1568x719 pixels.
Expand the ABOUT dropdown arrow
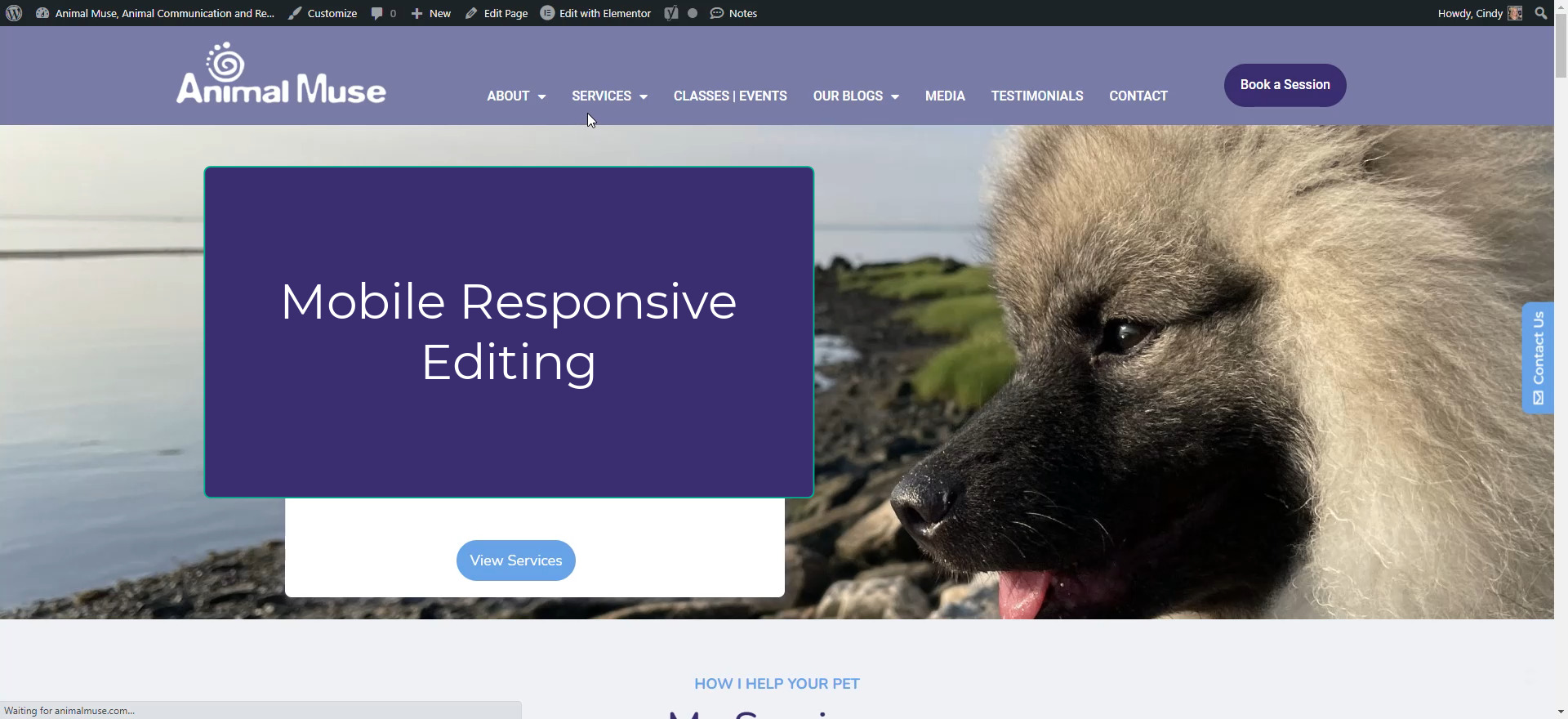541,96
